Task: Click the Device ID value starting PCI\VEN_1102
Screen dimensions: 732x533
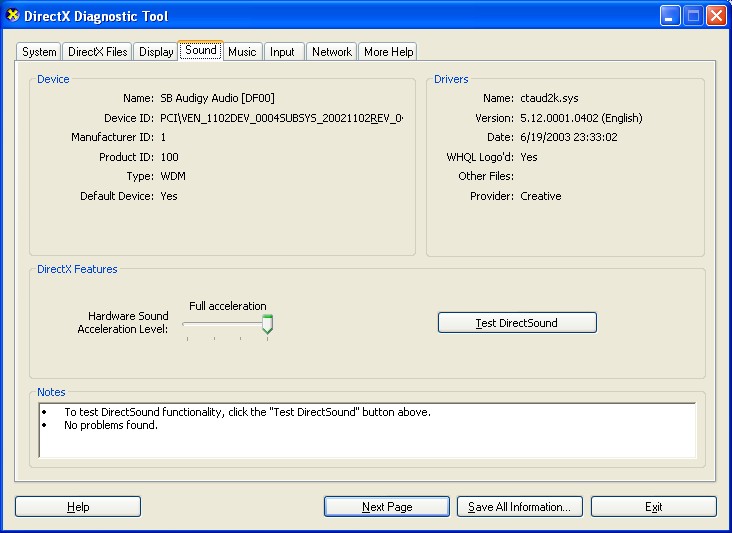Action: [282, 118]
